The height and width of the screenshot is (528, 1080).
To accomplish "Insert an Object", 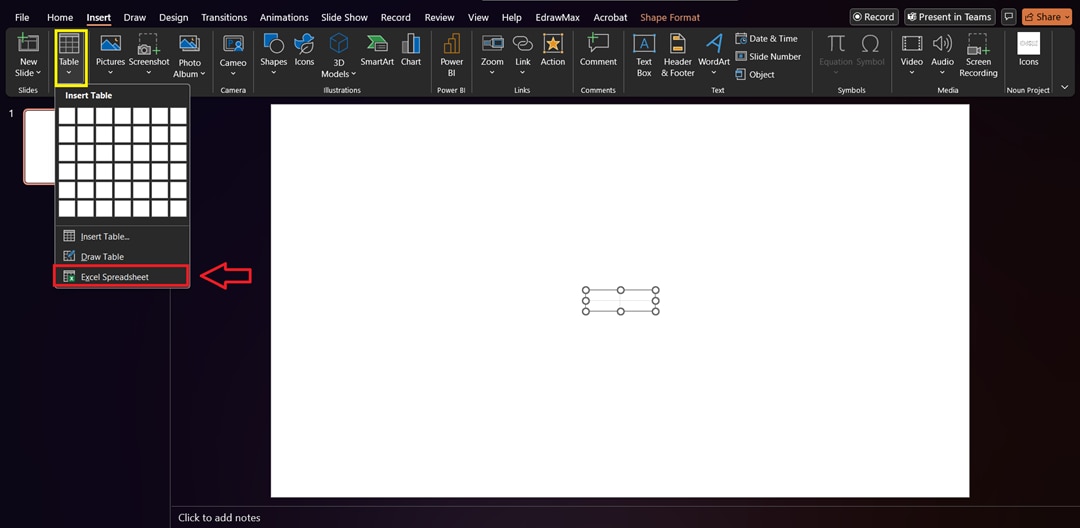I will point(755,74).
